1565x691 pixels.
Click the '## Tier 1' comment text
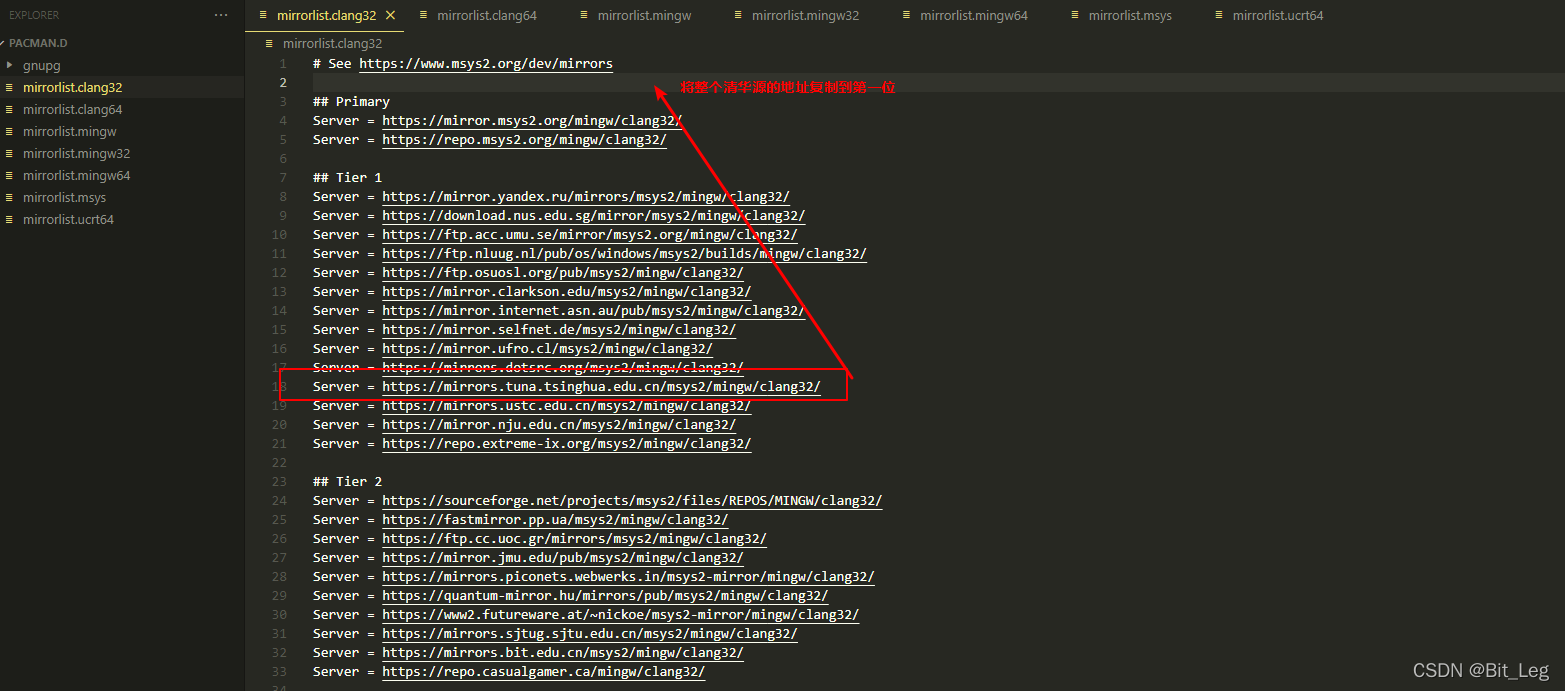tap(347, 177)
